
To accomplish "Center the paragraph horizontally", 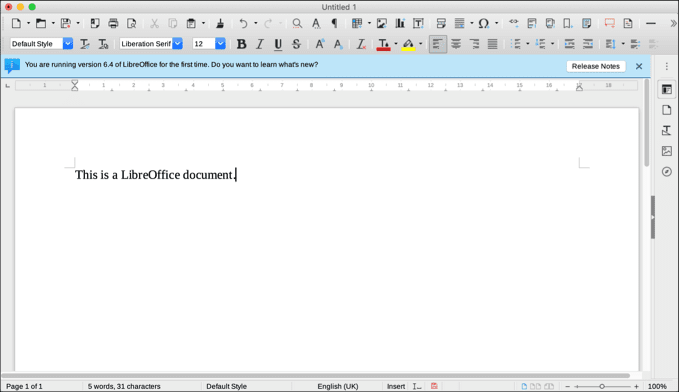I will pos(456,44).
